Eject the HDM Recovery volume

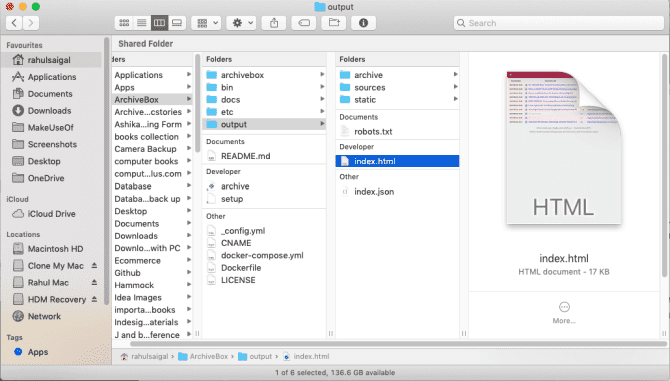click(94, 299)
